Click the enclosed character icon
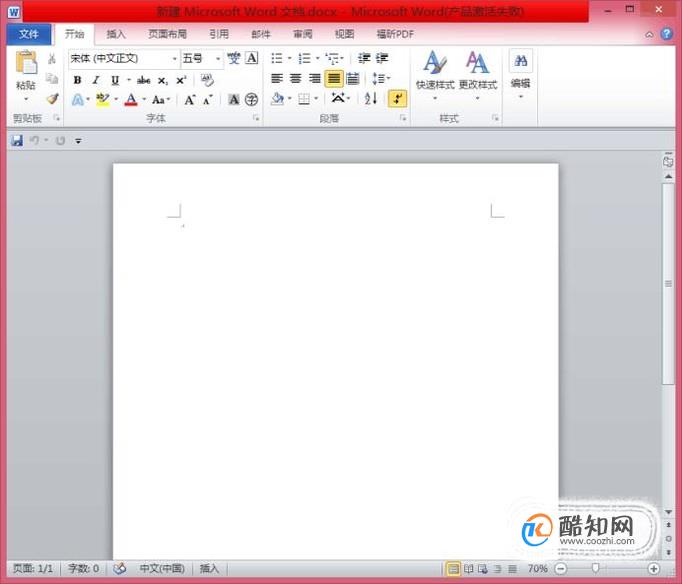Screen dimensions: 682x584 pos(251,100)
